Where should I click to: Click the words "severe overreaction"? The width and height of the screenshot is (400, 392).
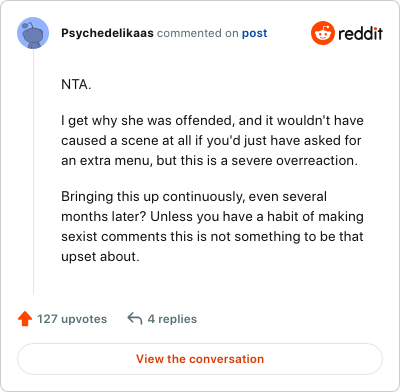coord(294,161)
